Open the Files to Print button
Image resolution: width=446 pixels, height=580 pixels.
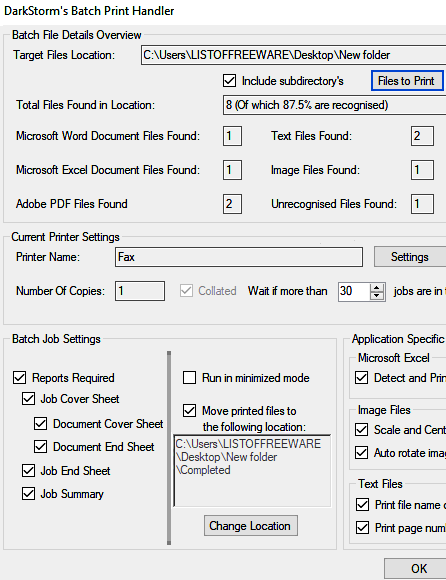tap(407, 81)
